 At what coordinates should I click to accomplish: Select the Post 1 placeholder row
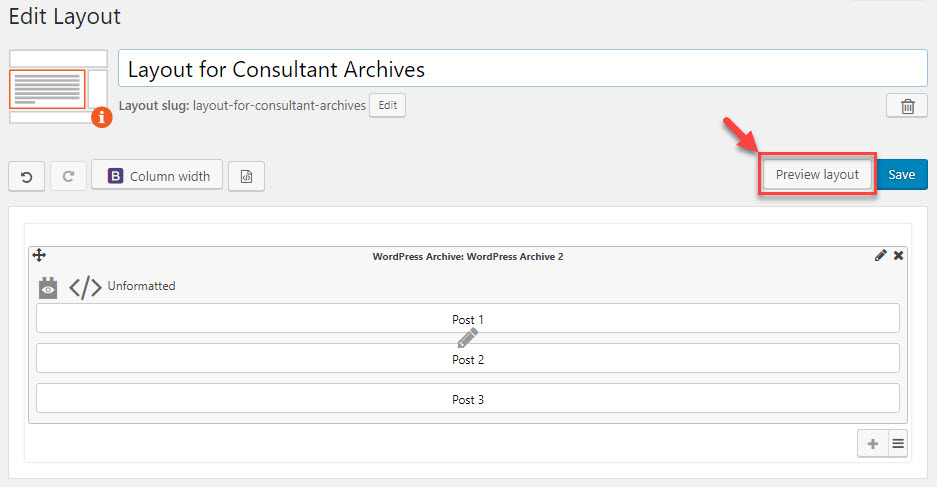pyautogui.click(x=468, y=318)
